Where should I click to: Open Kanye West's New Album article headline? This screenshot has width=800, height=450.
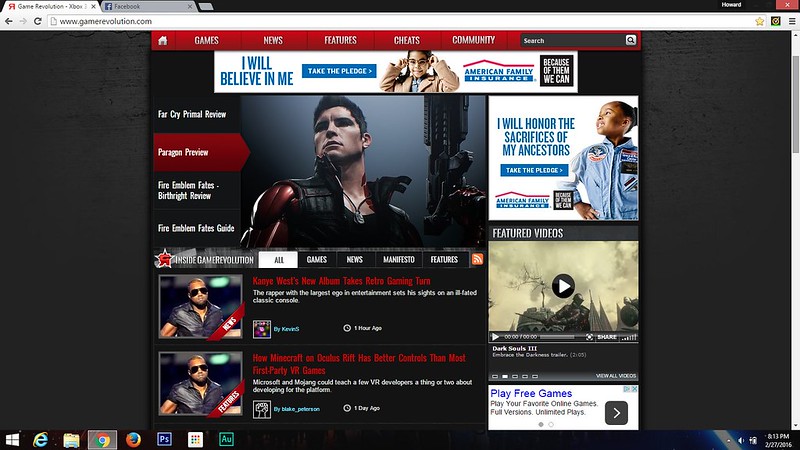tap(341, 281)
